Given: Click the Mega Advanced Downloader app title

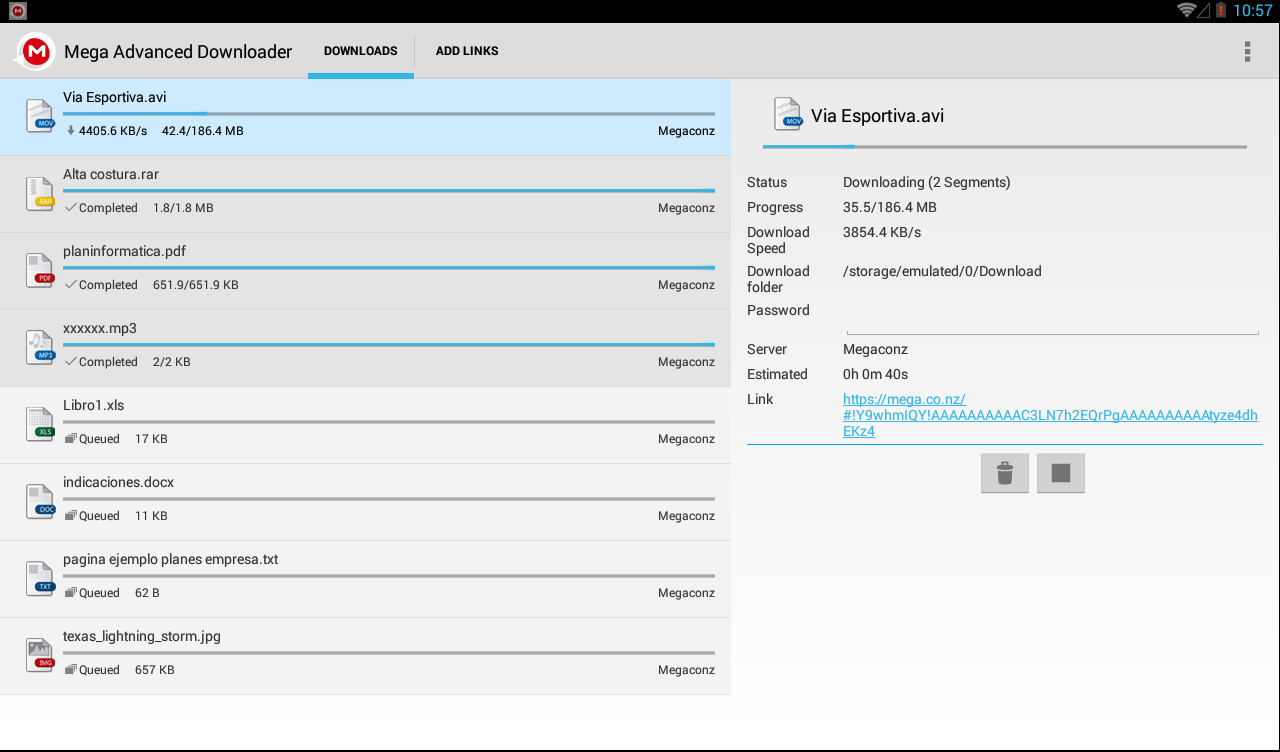Looking at the screenshot, I should [178, 51].
